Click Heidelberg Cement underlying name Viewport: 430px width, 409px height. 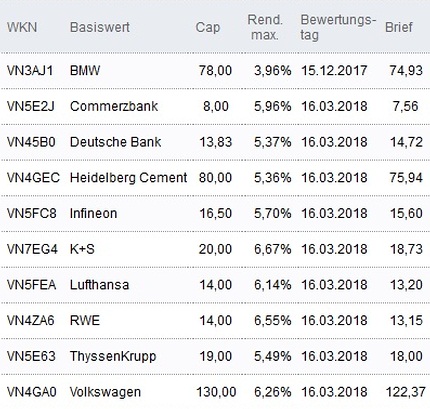[128, 178]
